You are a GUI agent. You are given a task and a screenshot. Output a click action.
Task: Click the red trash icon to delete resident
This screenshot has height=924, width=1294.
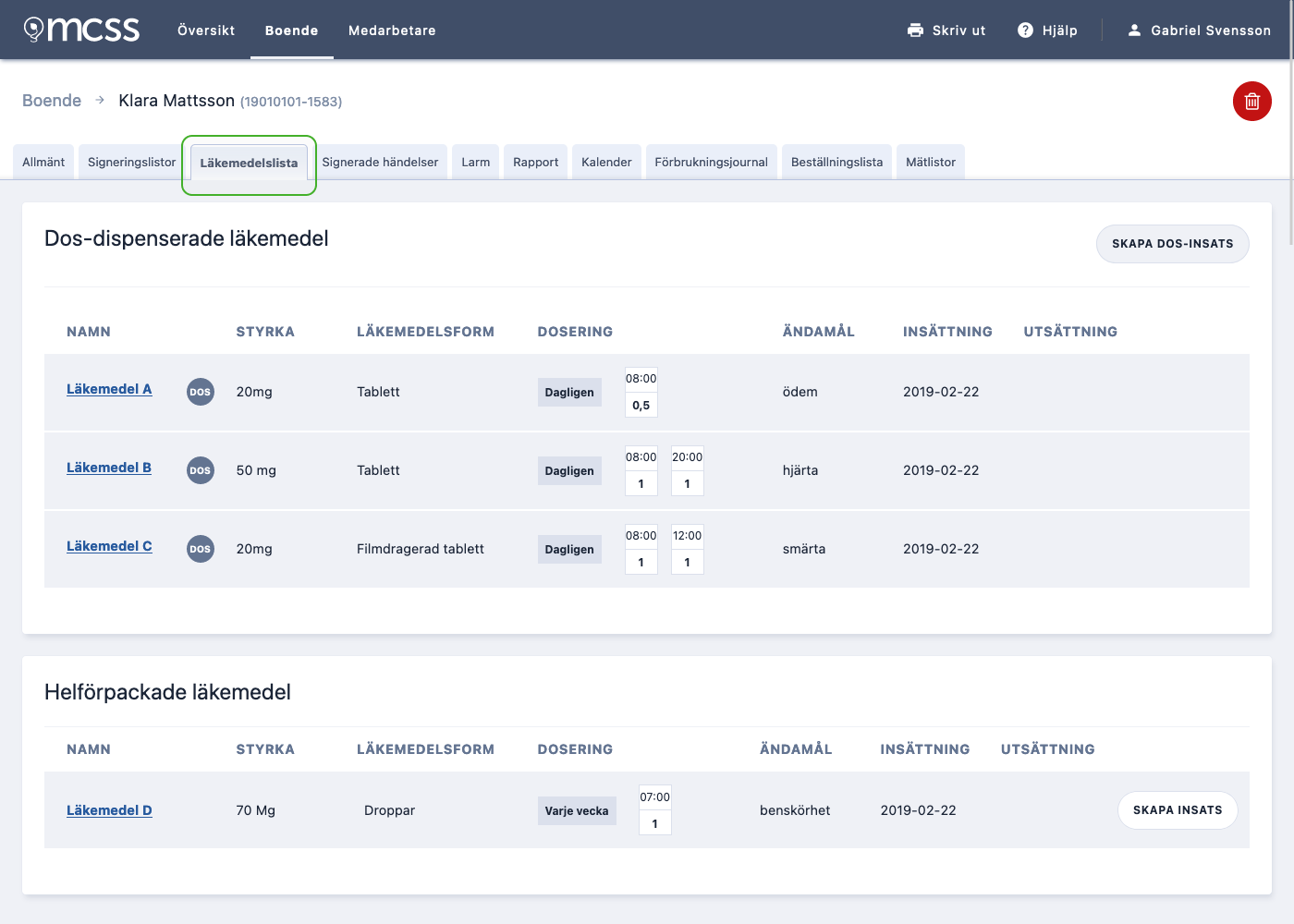pos(1252,102)
